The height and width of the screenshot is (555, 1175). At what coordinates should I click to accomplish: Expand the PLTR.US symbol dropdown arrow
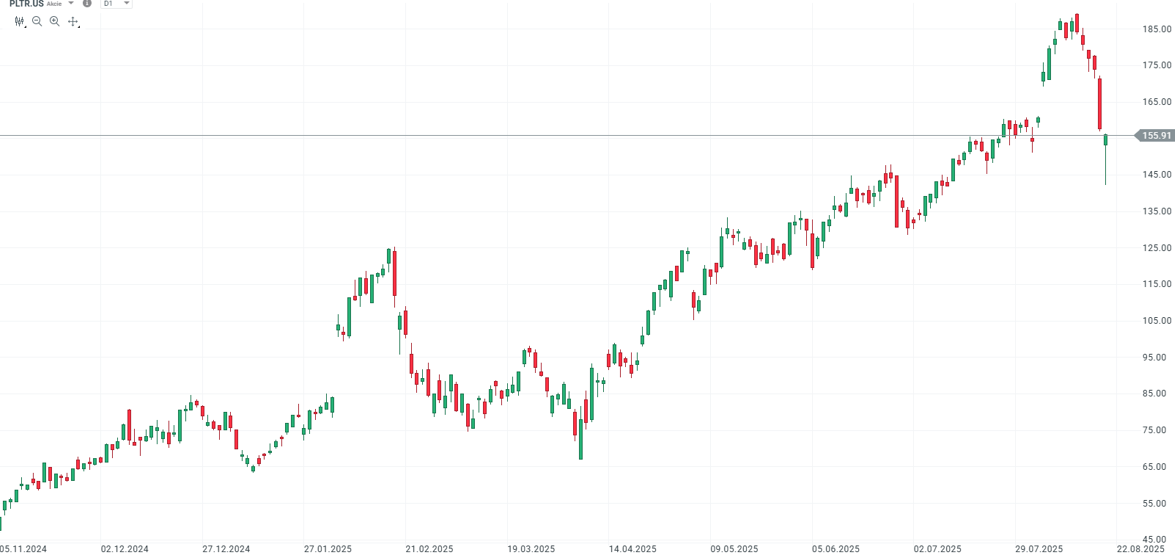pyautogui.click(x=71, y=4)
